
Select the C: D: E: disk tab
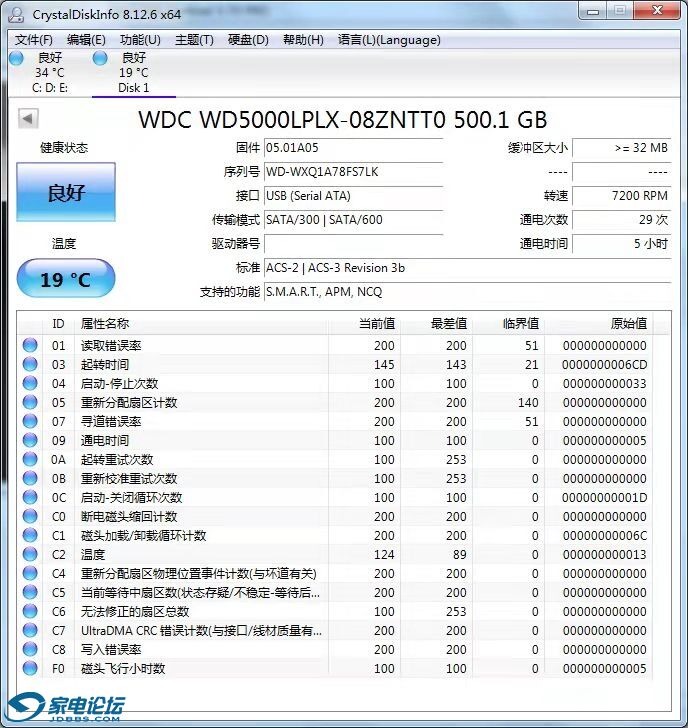click(x=50, y=72)
